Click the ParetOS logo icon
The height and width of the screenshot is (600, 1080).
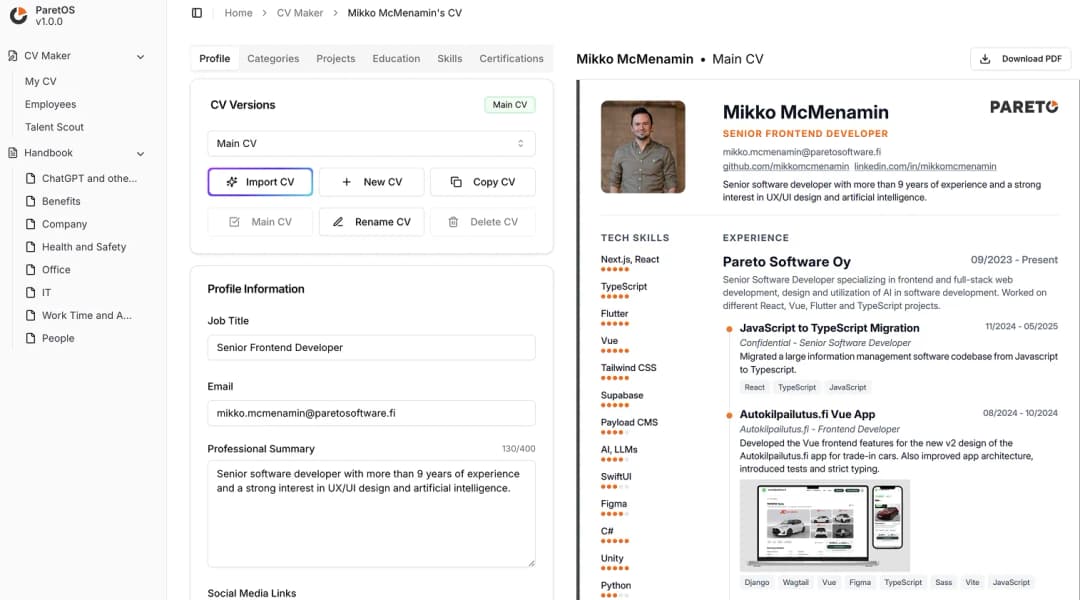pyautogui.click(x=18, y=15)
